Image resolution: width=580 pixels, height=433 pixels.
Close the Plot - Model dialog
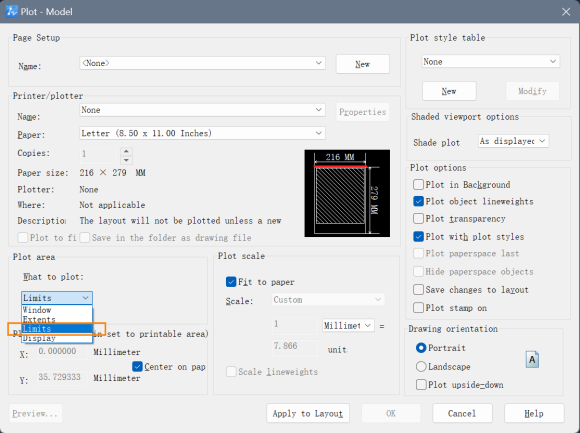(x=566, y=12)
